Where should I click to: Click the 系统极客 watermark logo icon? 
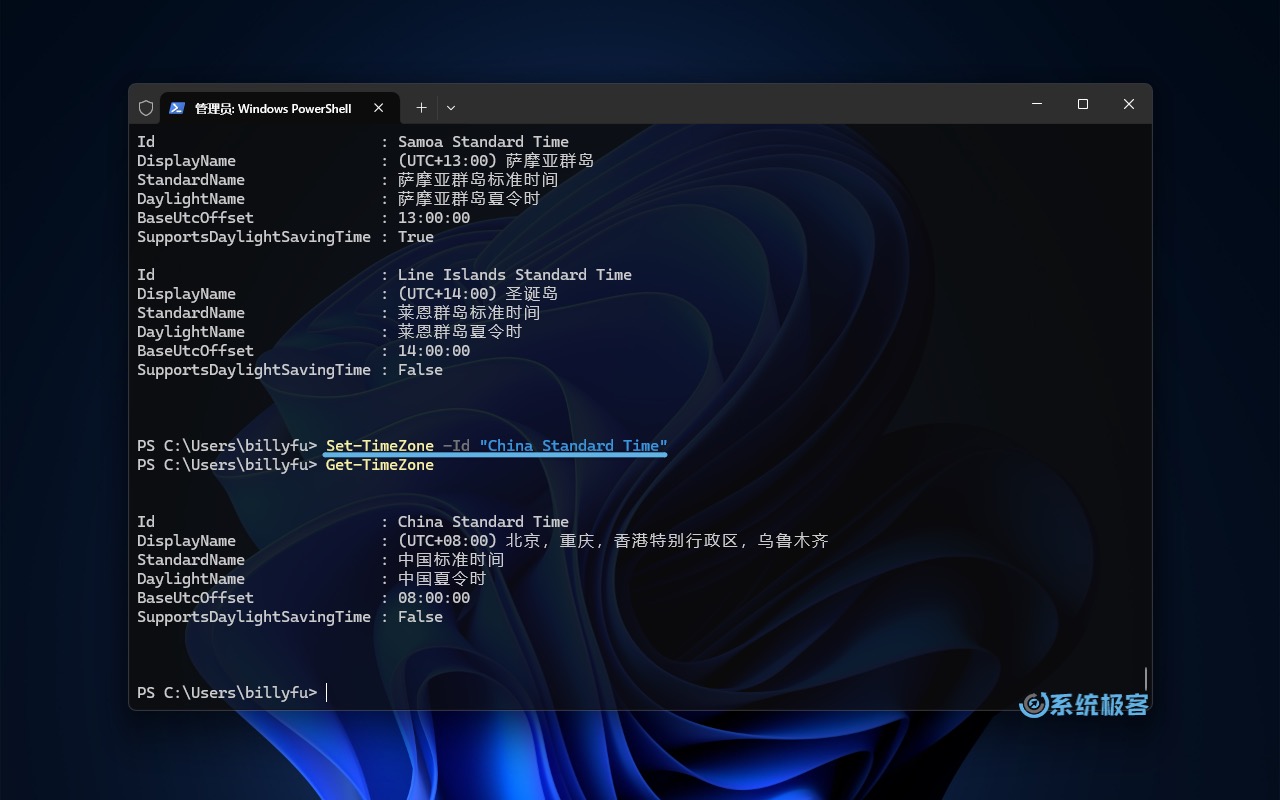[x=1034, y=705]
